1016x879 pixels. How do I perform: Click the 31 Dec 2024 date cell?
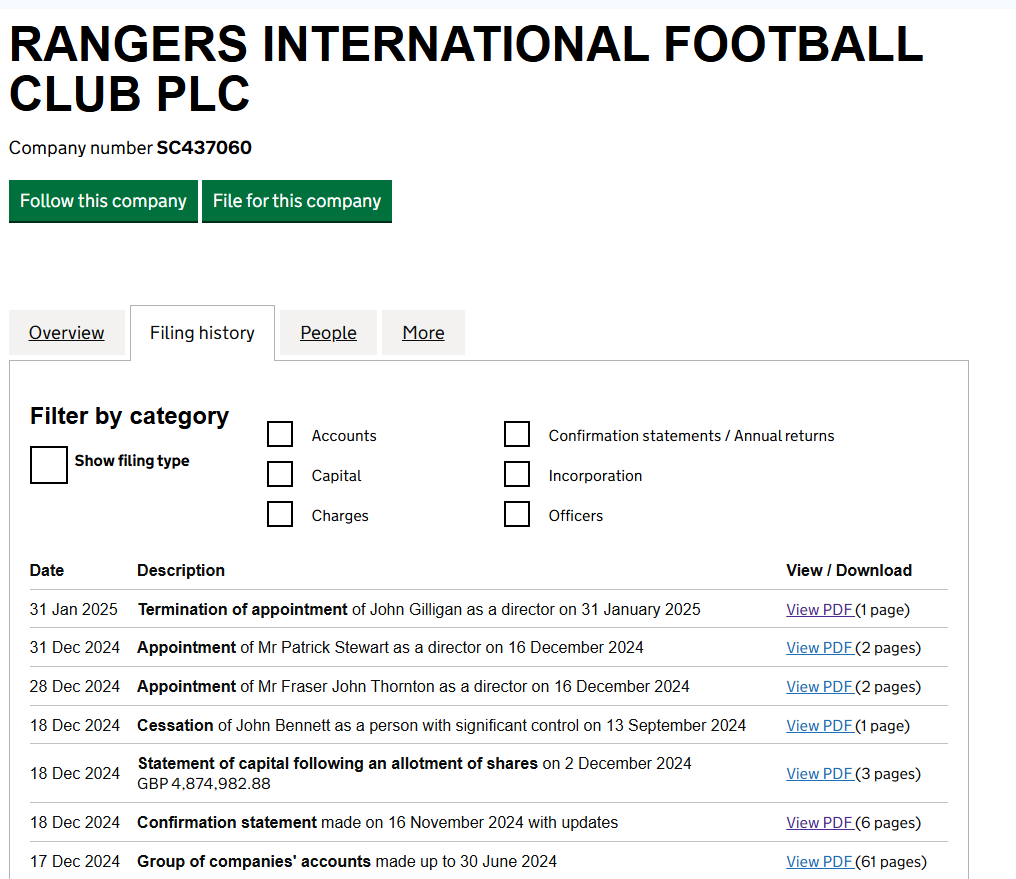pyautogui.click(x=75, y=648)
